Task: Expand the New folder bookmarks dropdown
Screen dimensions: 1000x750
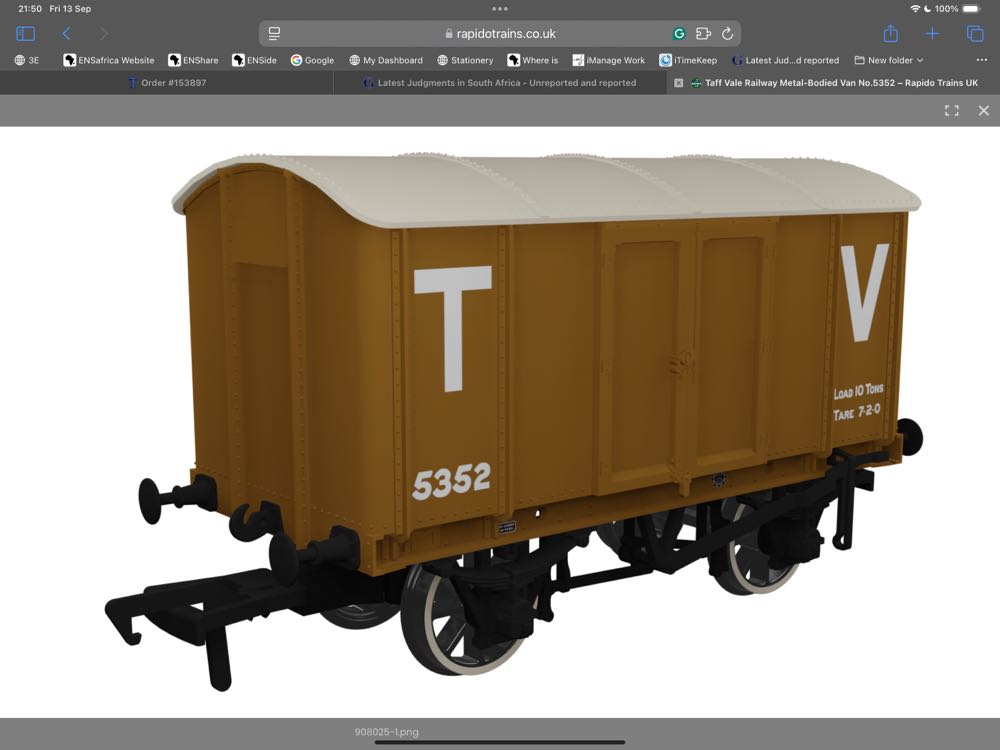Action: (888, 60)
